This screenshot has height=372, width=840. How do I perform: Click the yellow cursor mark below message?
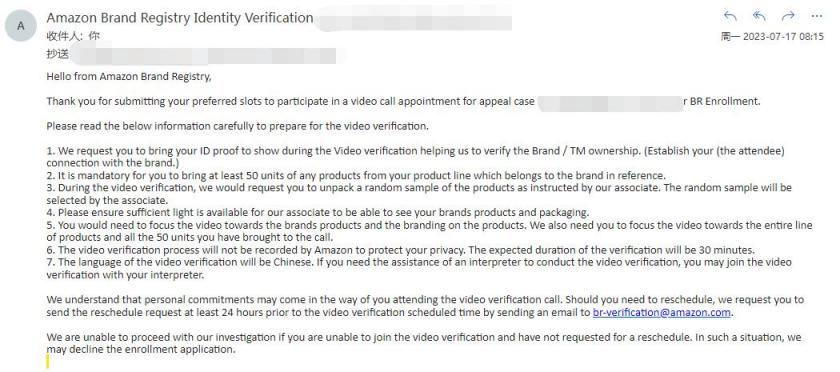tap(47, 363)
